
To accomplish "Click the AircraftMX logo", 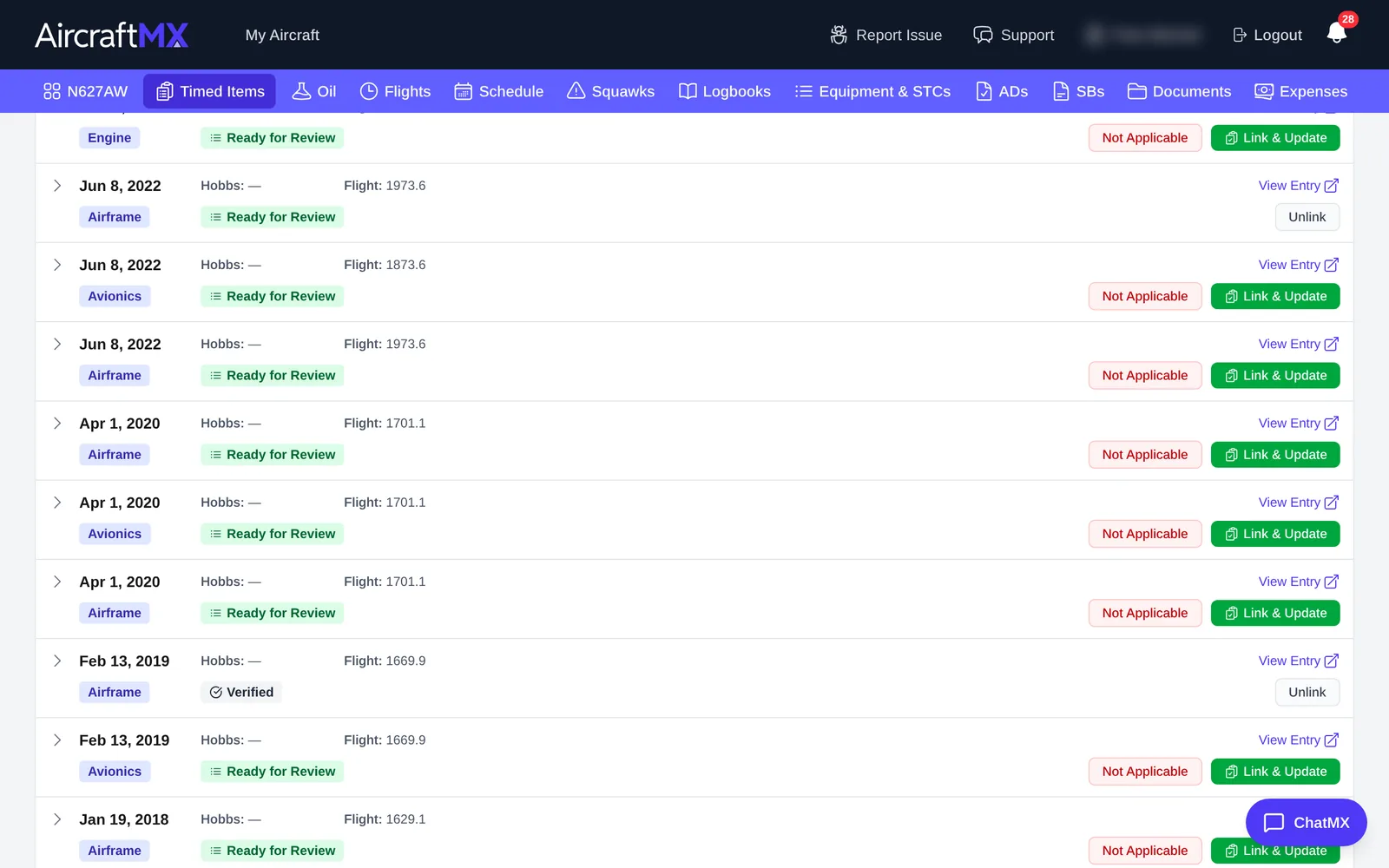I will (x=112, y=35).
